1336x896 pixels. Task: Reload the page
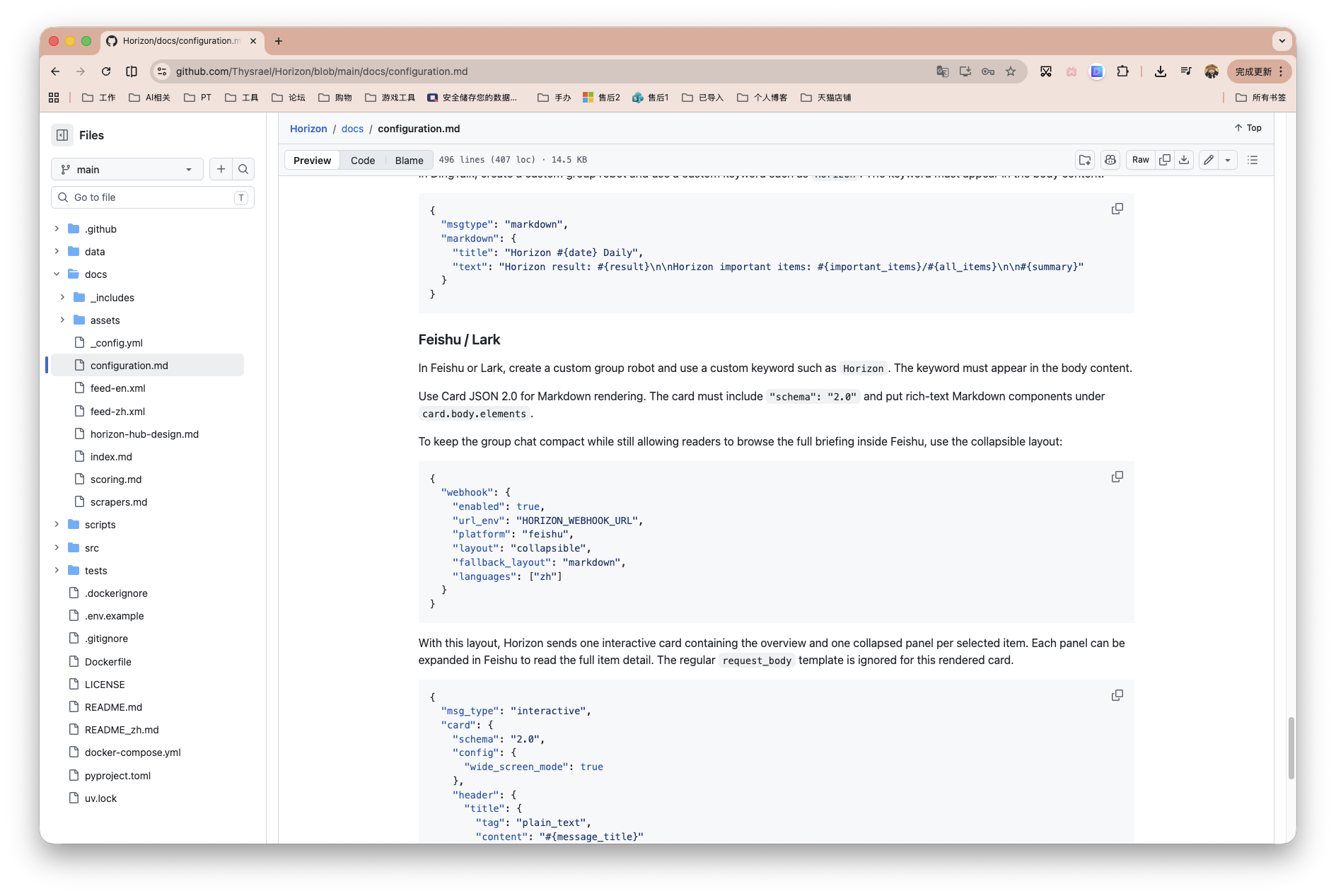click(x=106, y=71)
